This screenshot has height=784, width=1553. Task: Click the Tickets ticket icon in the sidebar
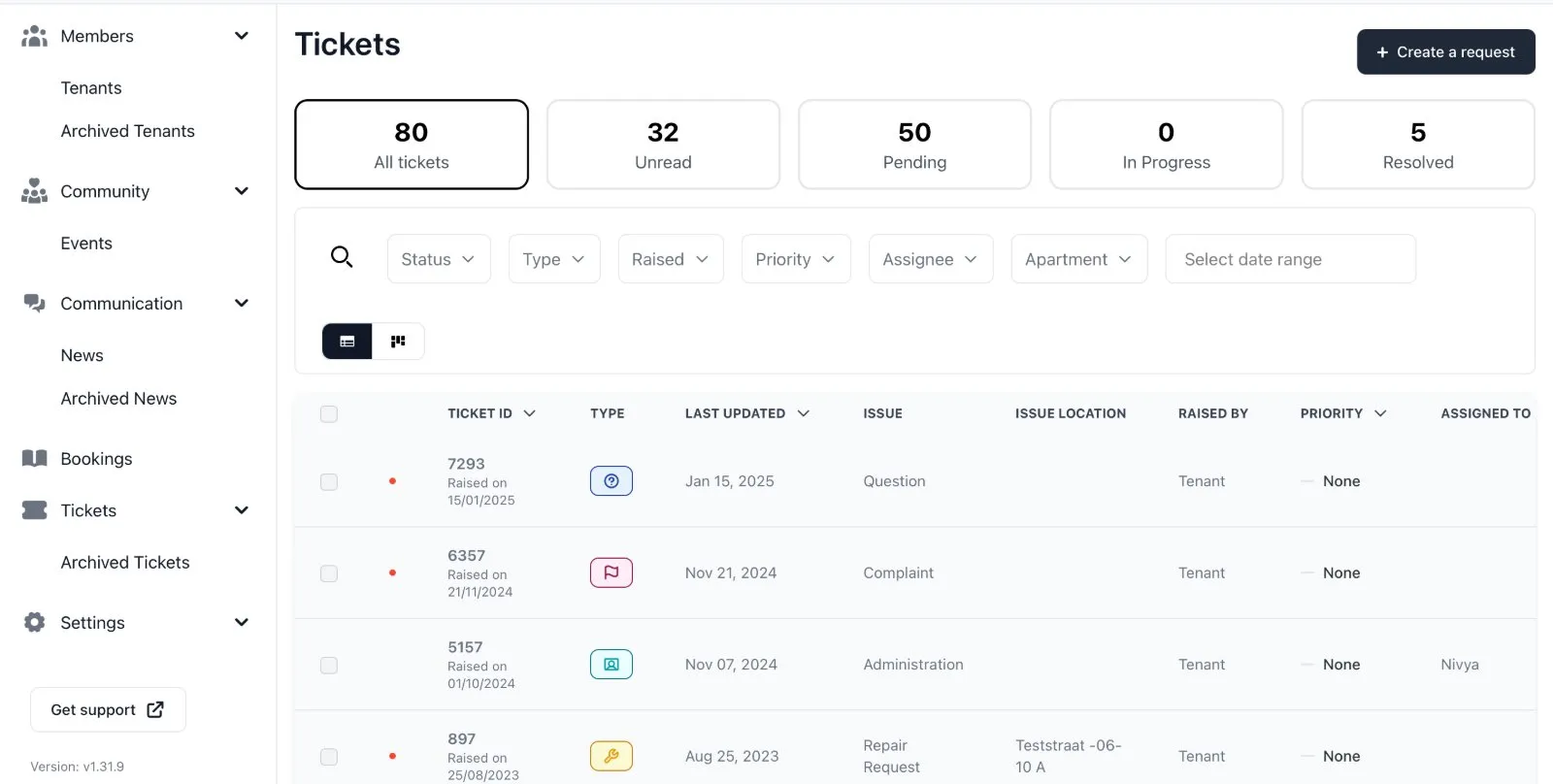coord(35,510)
